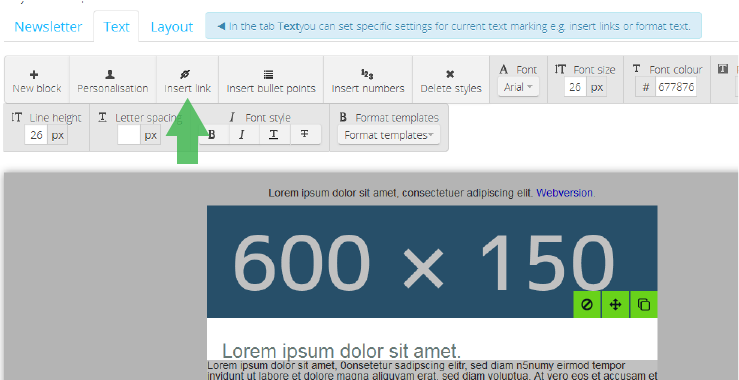Insert bullet points list

click(x=271, y=81)
